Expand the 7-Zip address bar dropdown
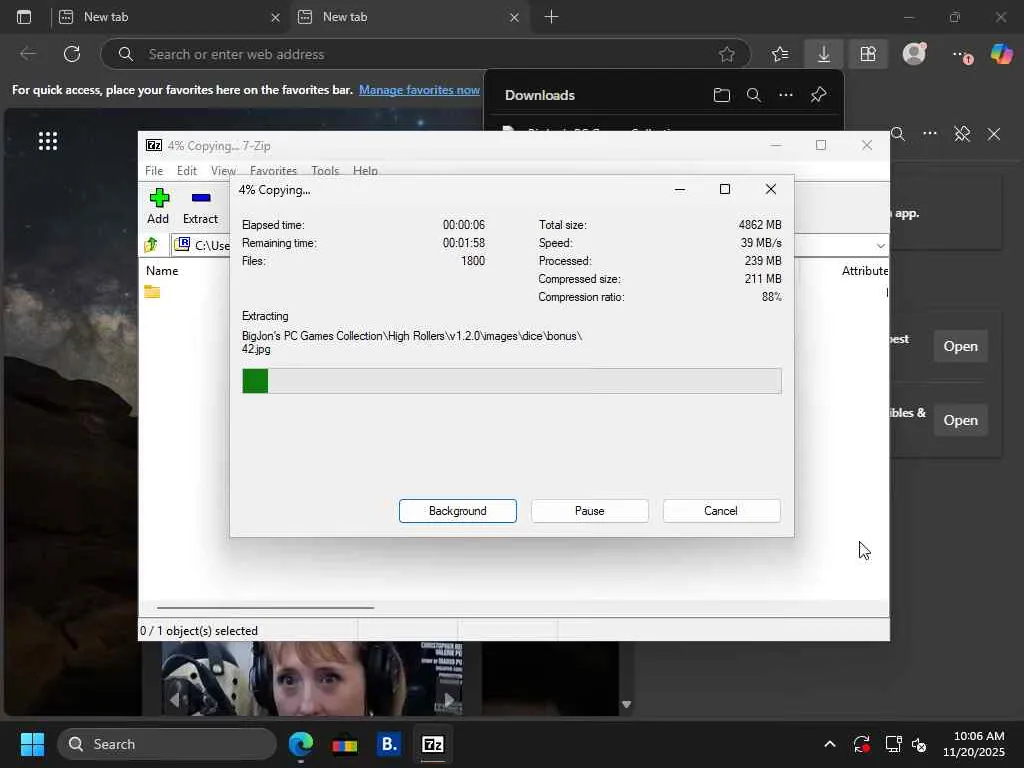The image size is (1024, 768). click(x=880, y=246)
